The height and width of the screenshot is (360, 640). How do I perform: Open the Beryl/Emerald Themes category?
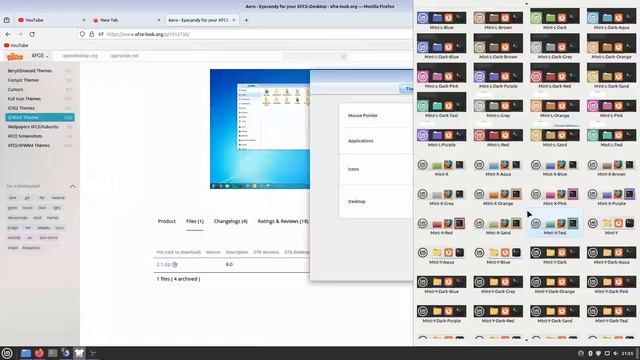click(30, 71)
